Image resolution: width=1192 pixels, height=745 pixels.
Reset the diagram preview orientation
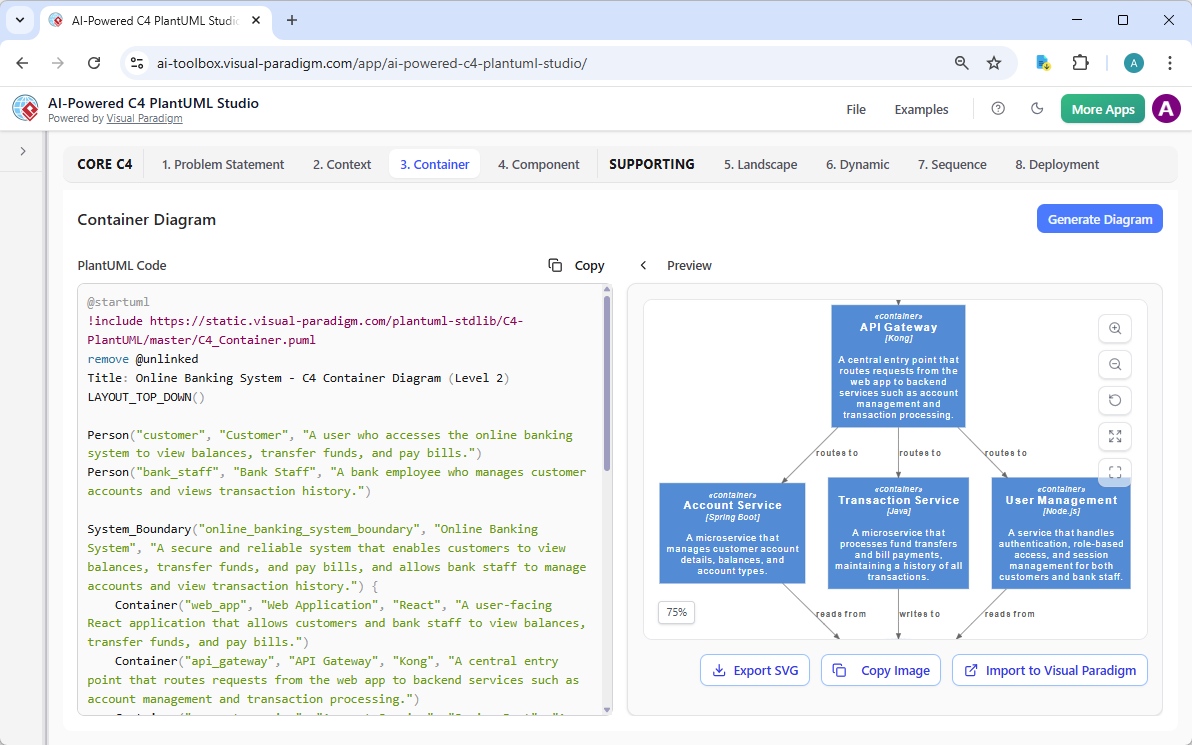tap(1115, 400)
